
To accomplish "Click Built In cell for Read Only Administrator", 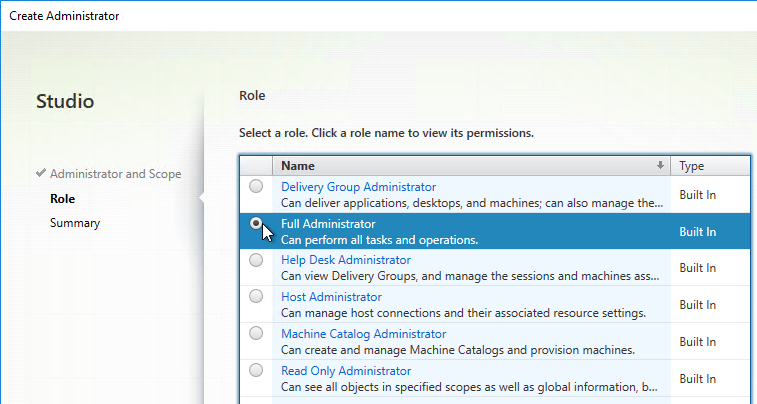I will (698, 379).
